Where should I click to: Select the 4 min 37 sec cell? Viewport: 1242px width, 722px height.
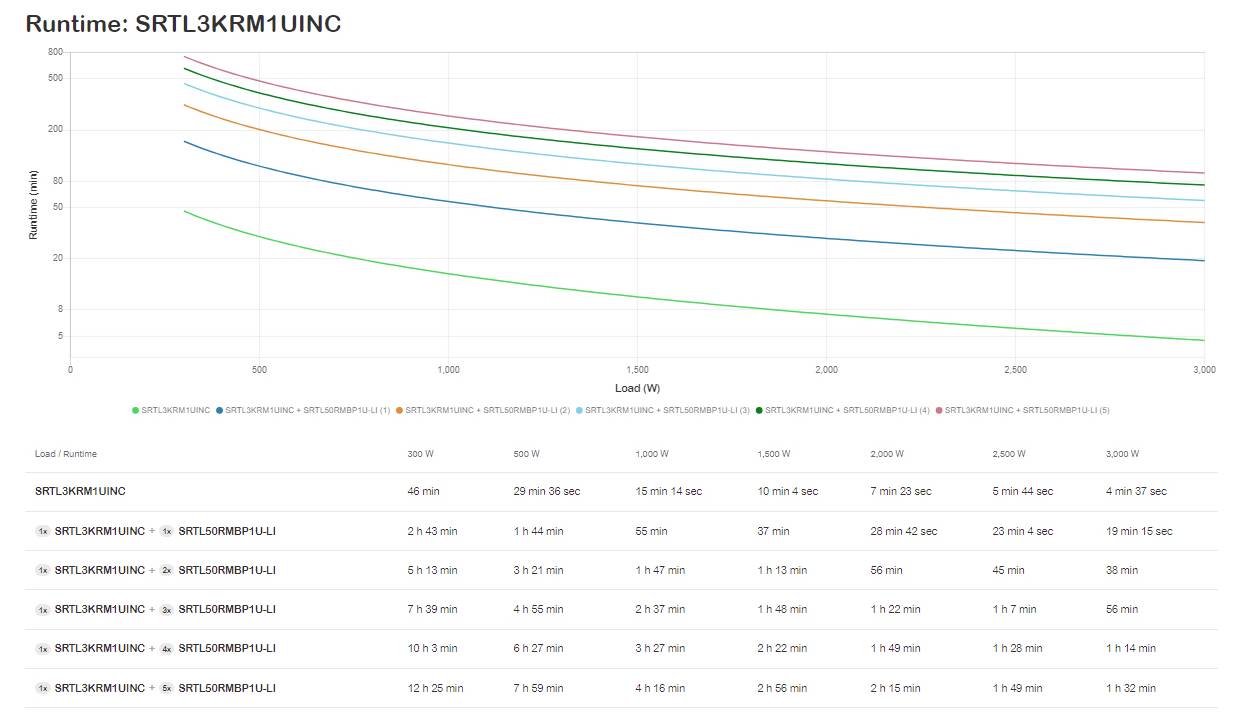[1136, 491]
